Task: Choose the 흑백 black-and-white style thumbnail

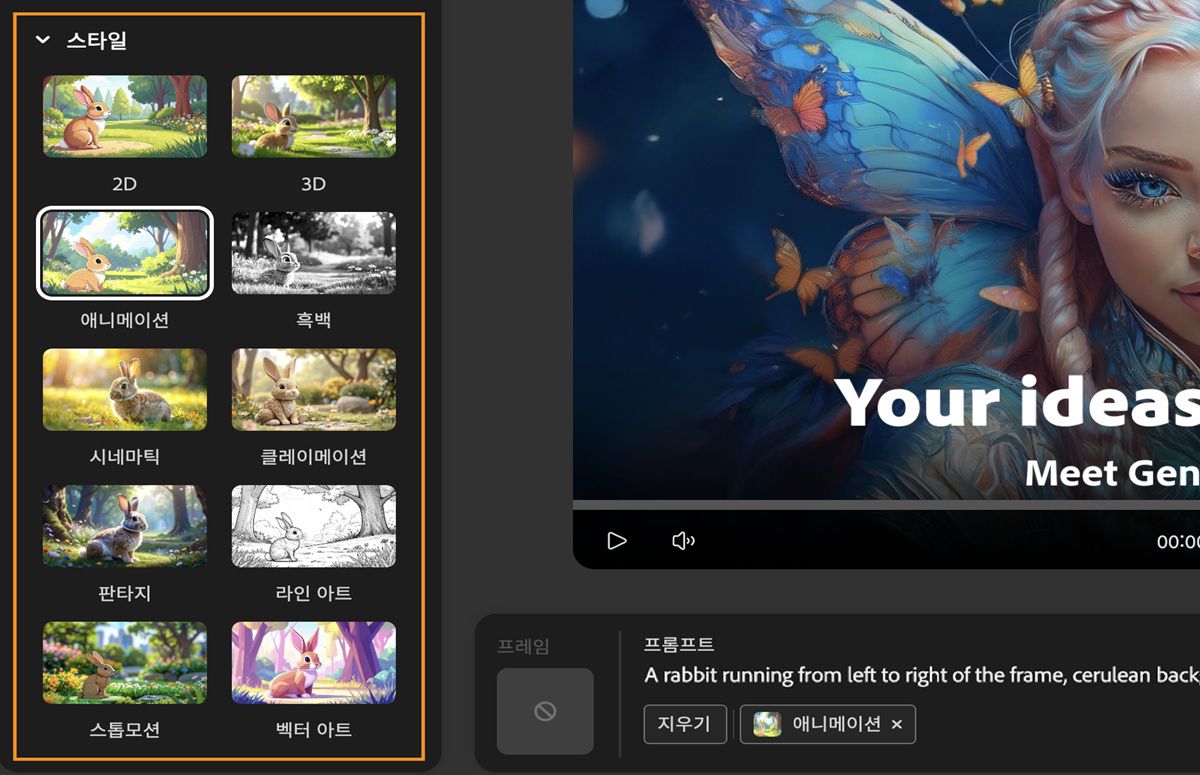Action: click(314, 253)
